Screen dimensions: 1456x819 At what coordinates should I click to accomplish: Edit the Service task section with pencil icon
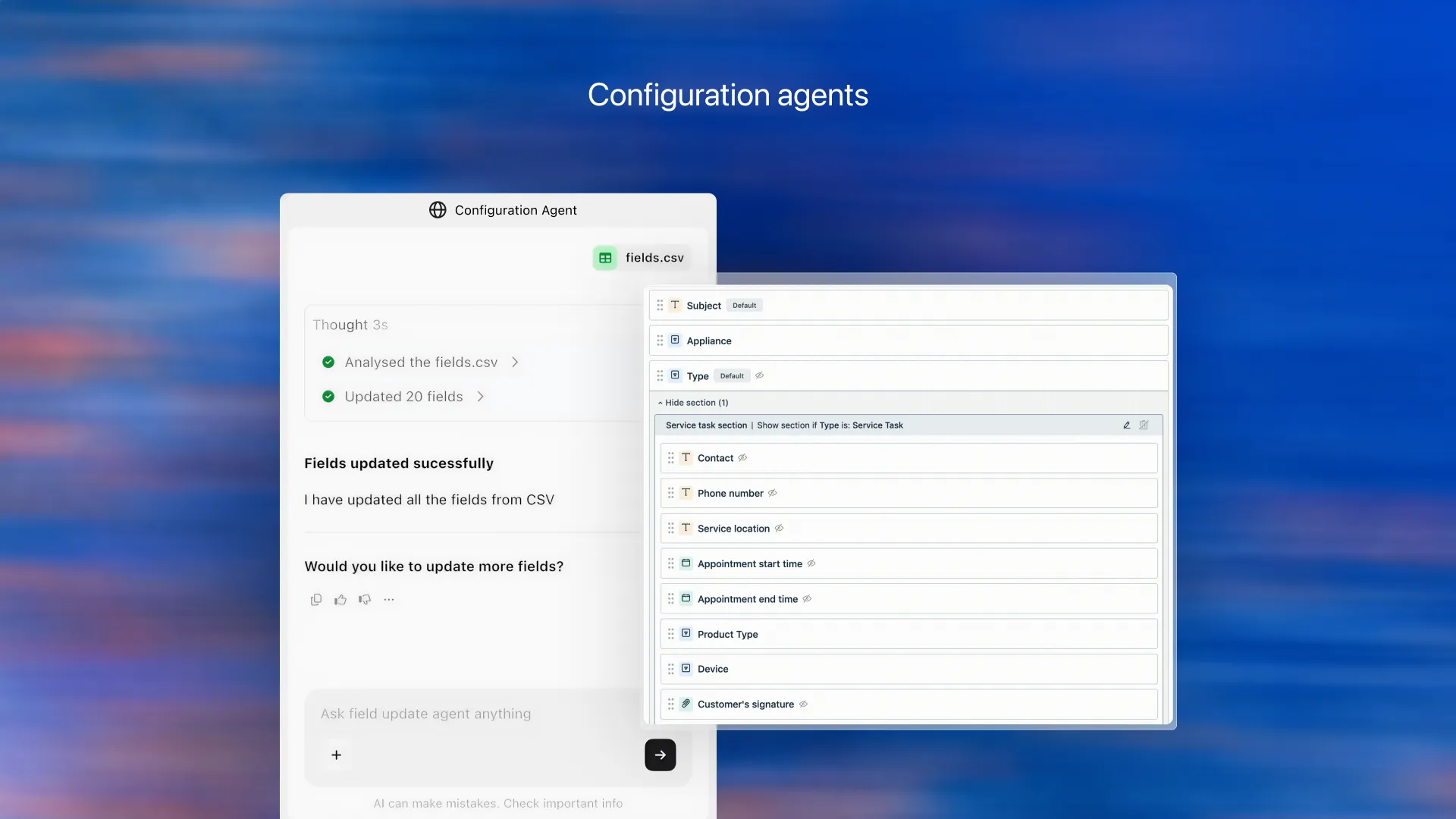(1127, 425)
